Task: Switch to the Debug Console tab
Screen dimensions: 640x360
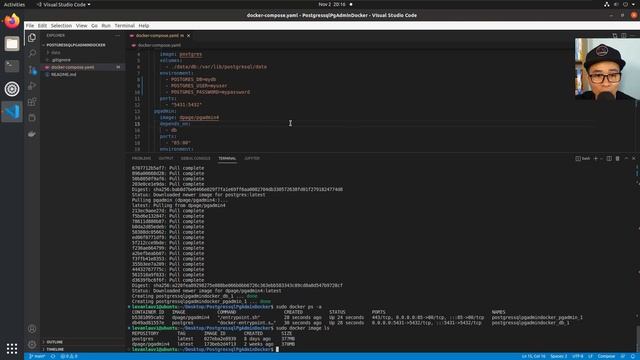Action: (196, 158)
